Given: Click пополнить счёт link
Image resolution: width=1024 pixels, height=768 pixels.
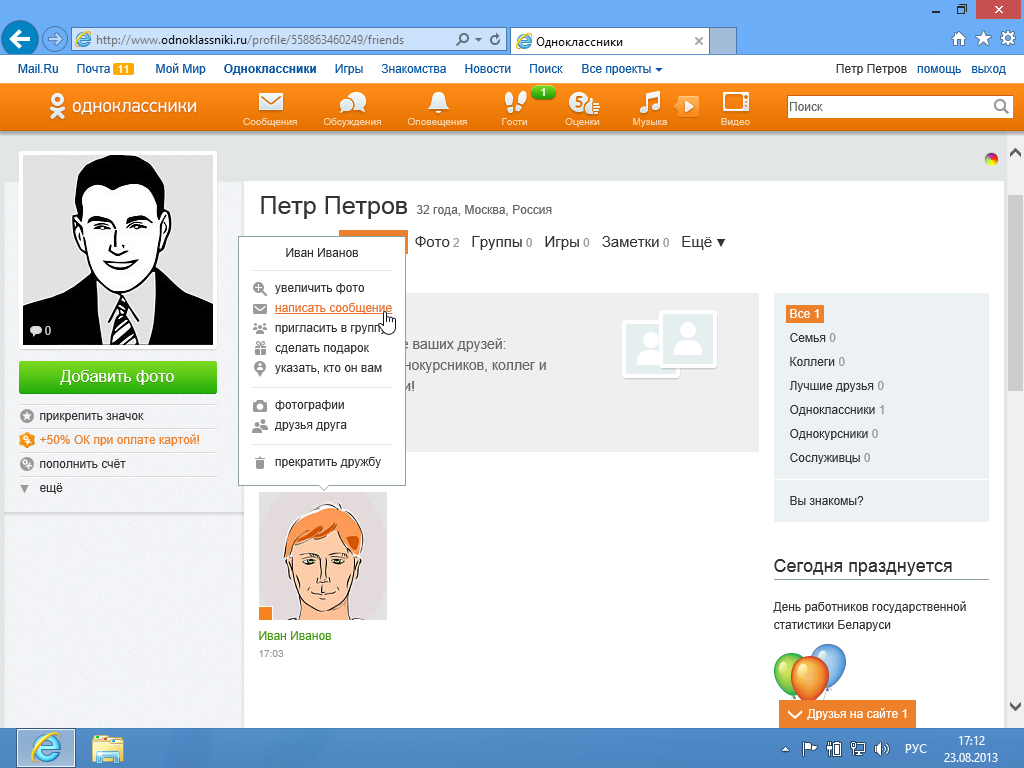Looking at the screenshot, I should coord(82,464).
